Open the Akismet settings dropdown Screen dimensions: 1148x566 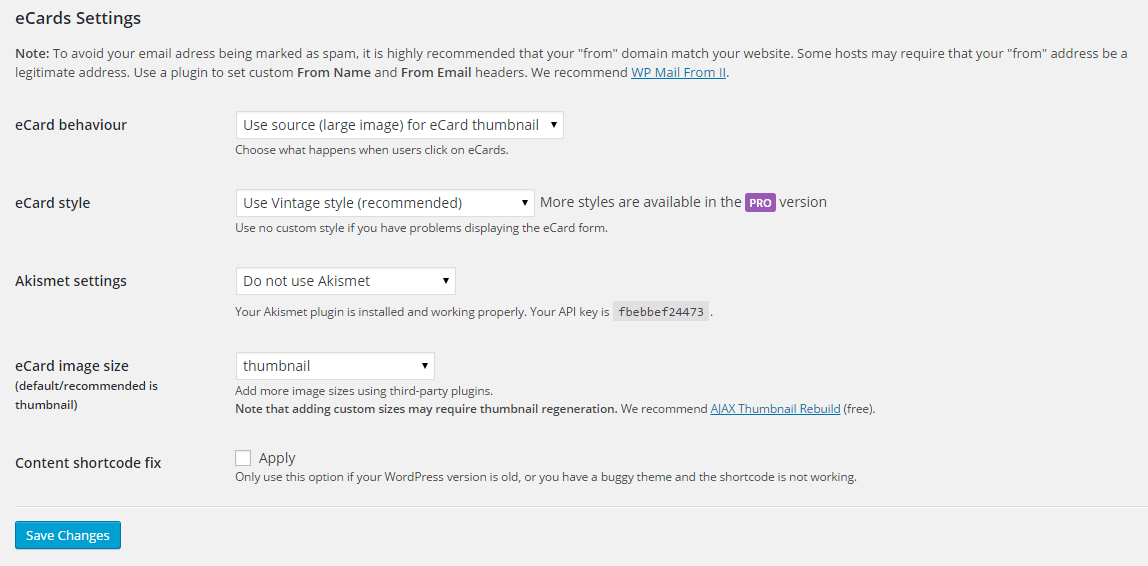345,281
